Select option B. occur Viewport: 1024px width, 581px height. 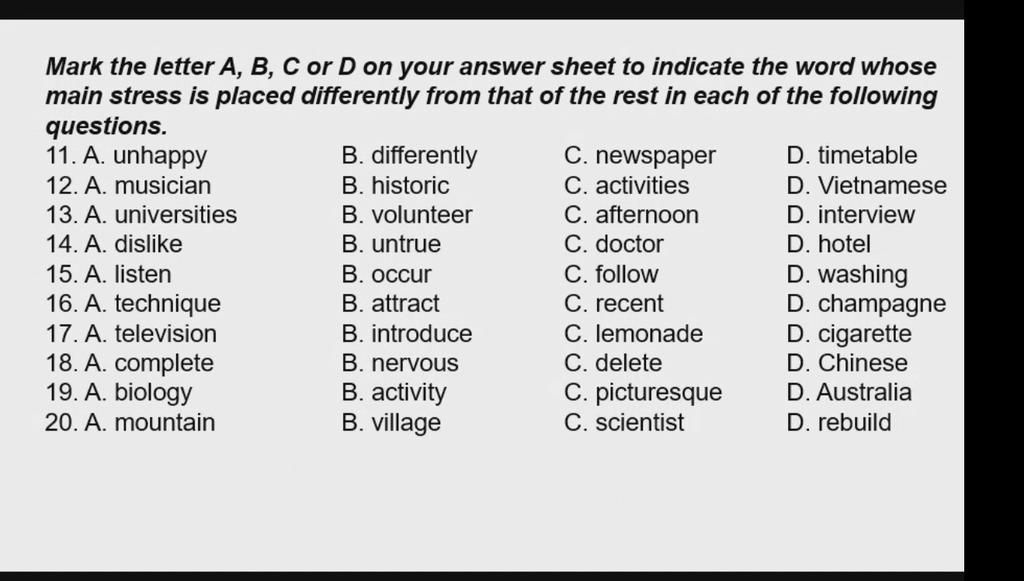(387, 274)
